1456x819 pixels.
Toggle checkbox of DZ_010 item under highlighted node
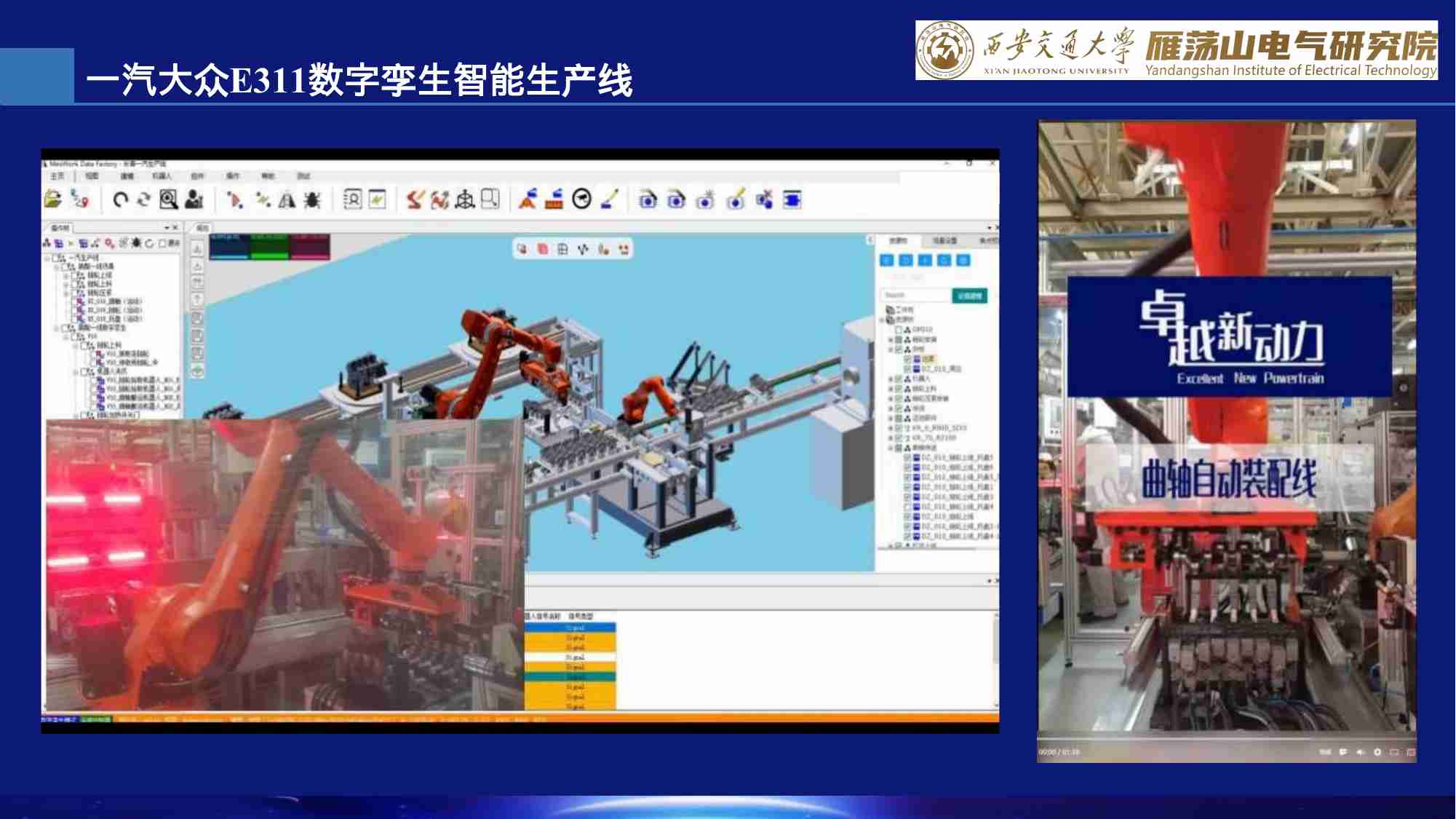pos(907,369)
